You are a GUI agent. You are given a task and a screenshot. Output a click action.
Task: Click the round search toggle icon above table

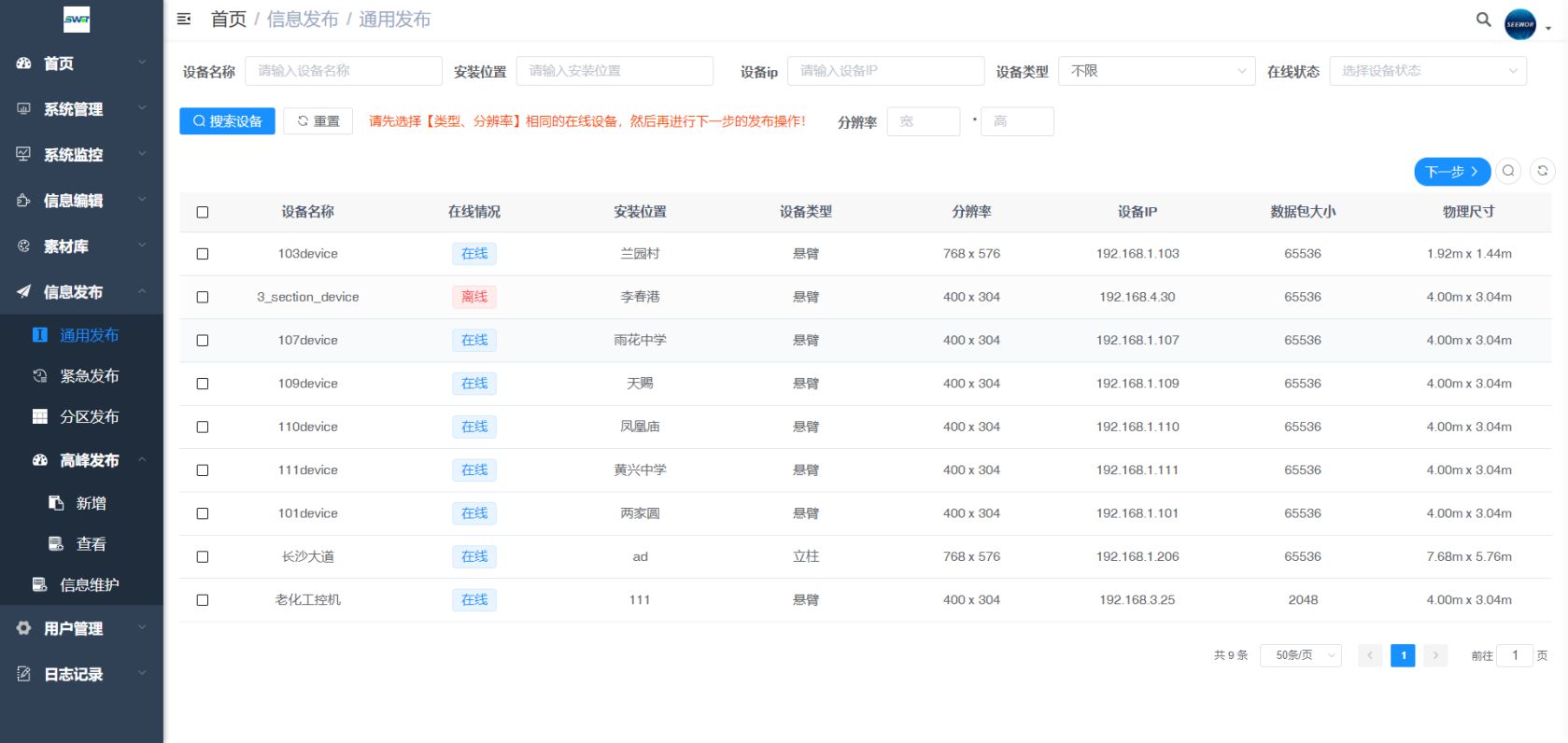pos(1508,171)
